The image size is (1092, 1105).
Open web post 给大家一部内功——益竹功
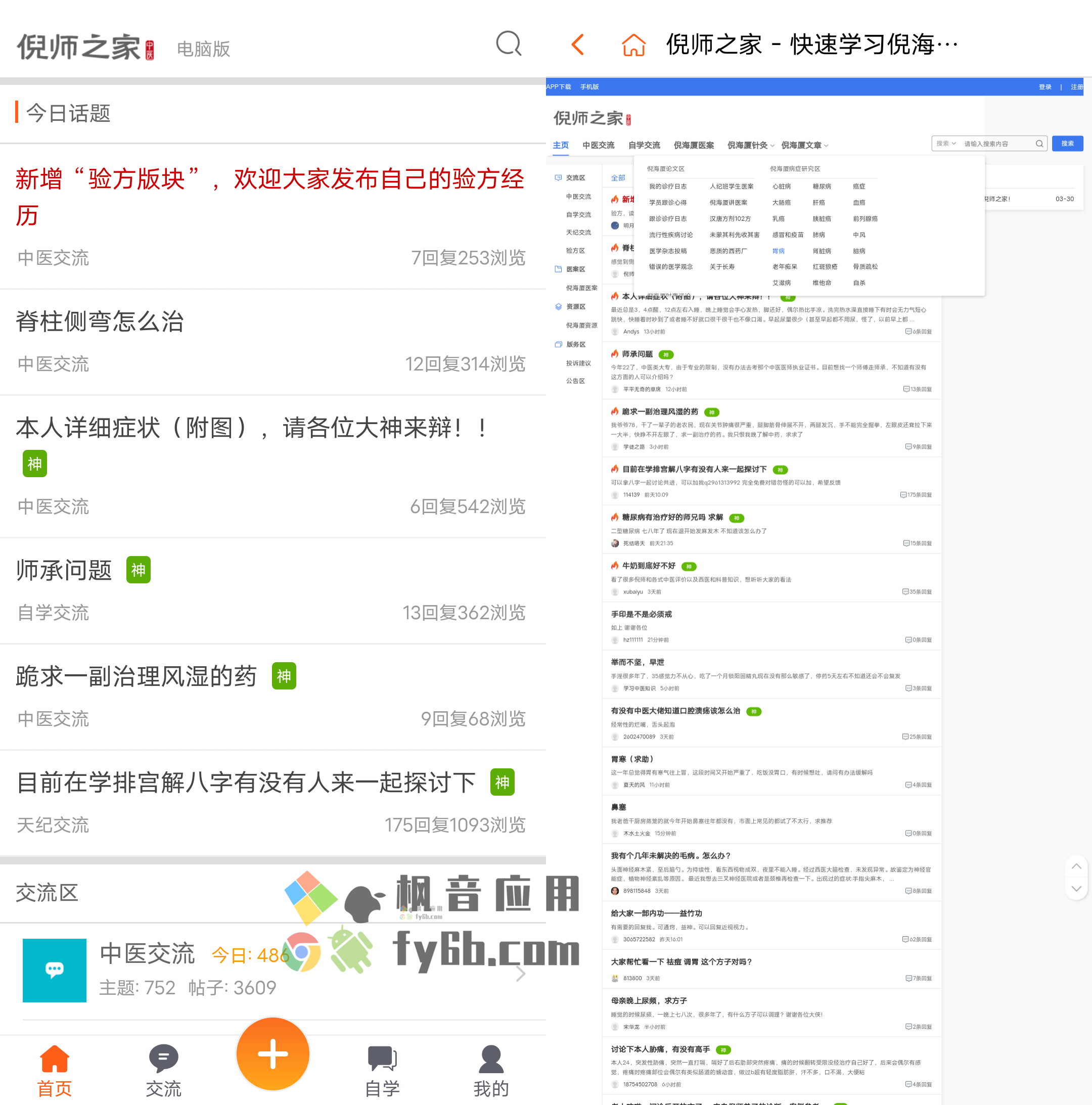coord(656,913)
